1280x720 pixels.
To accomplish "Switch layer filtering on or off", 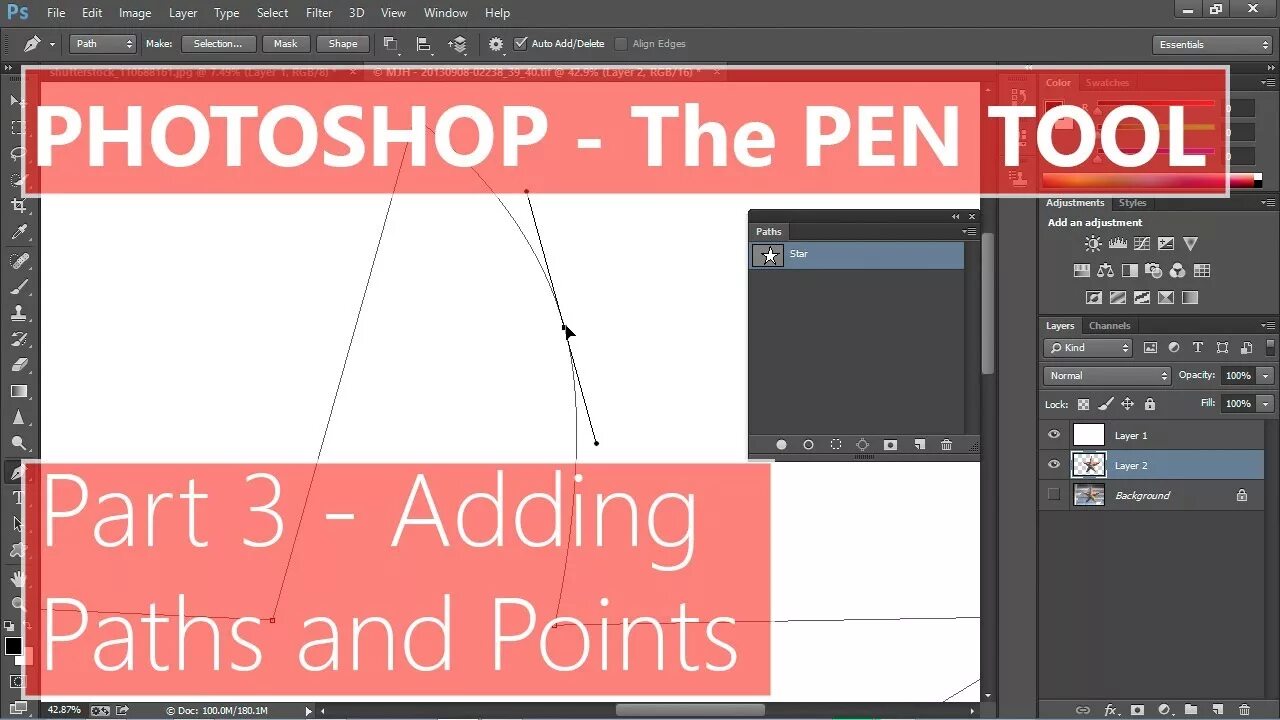I will click(x=1271, y=348).
